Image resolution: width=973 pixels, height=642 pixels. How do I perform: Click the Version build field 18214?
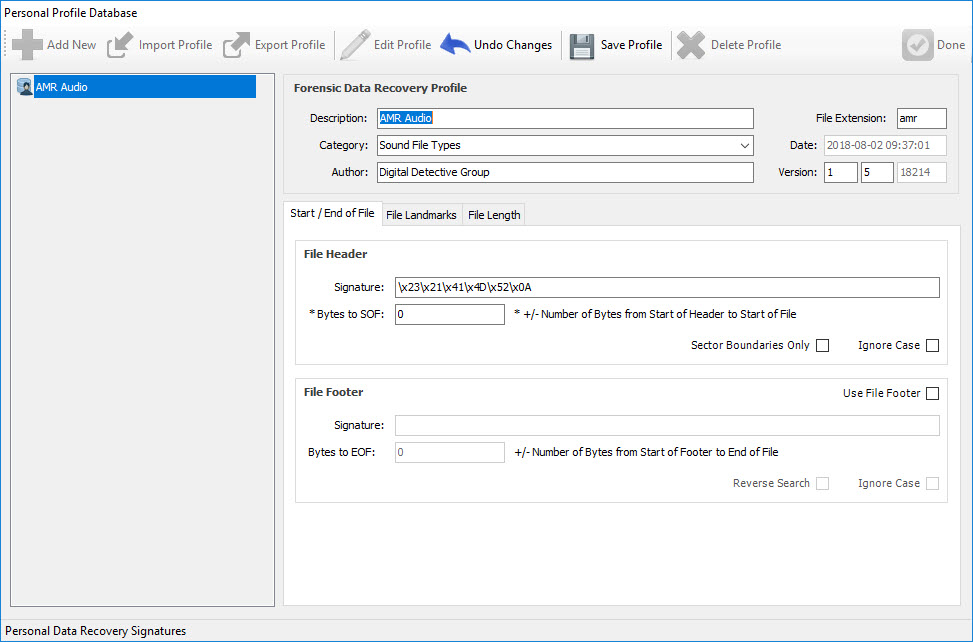921,172
